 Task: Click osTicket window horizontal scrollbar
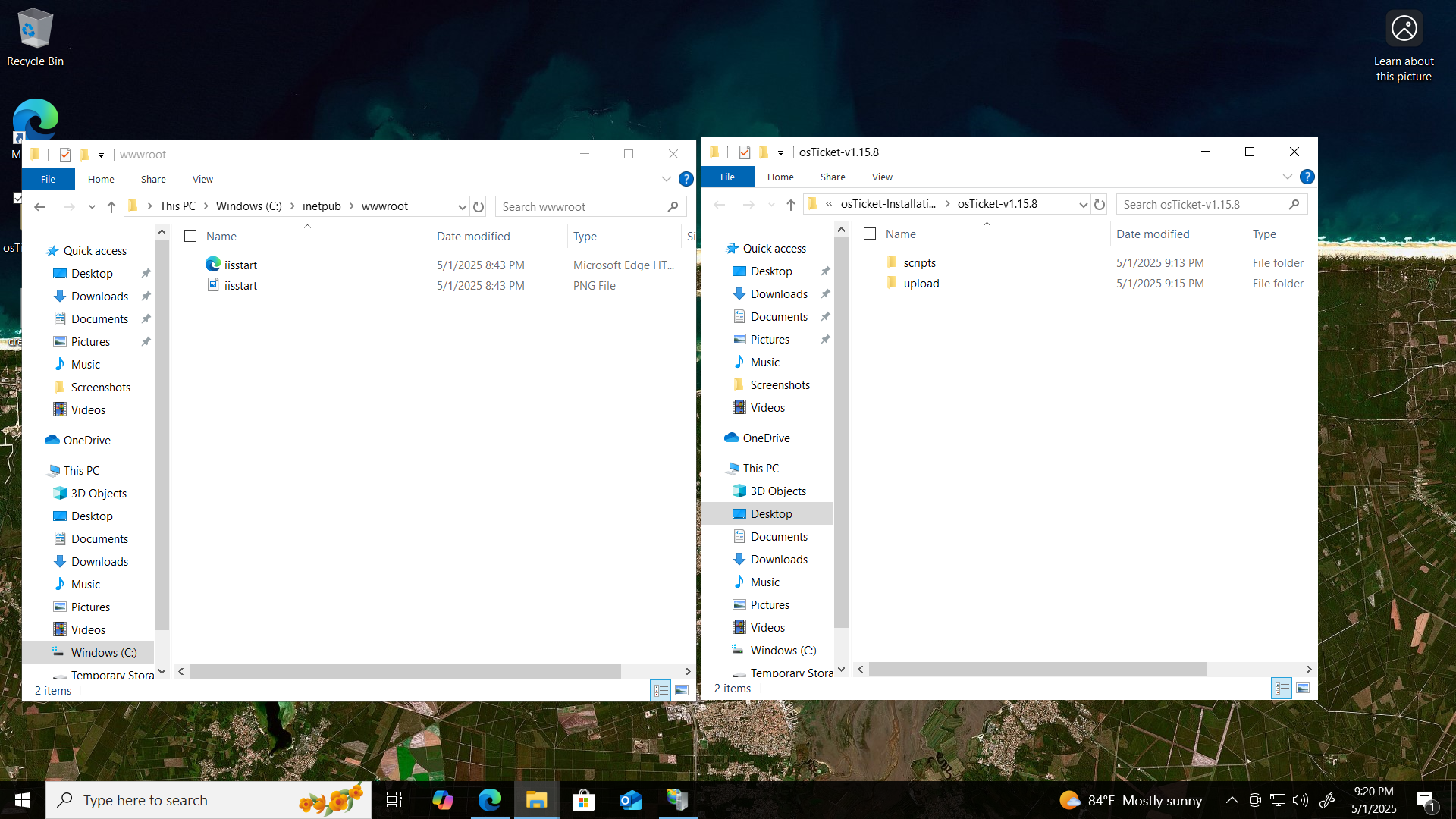(x=1037, y=669)
